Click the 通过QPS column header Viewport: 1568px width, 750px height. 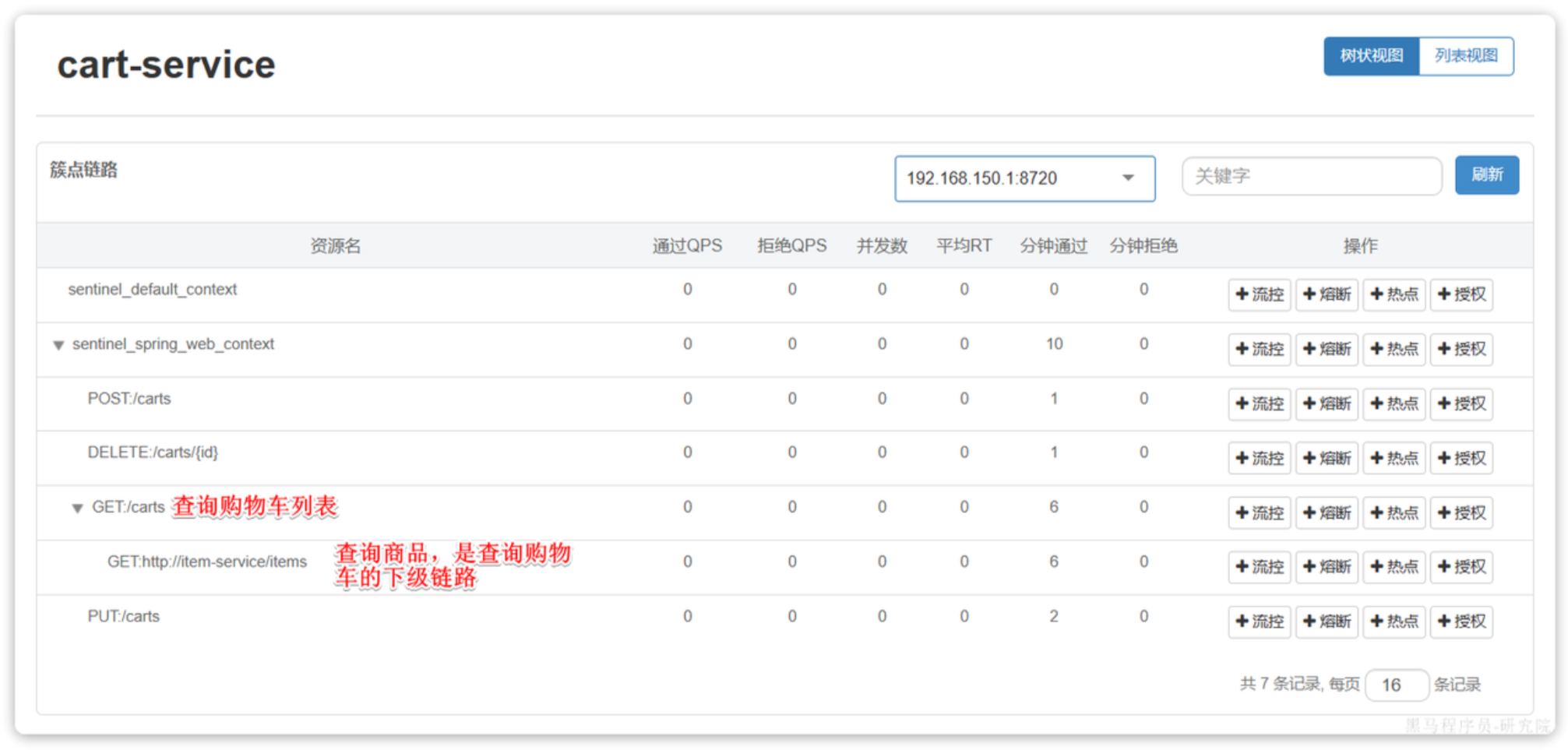(687, 246)
